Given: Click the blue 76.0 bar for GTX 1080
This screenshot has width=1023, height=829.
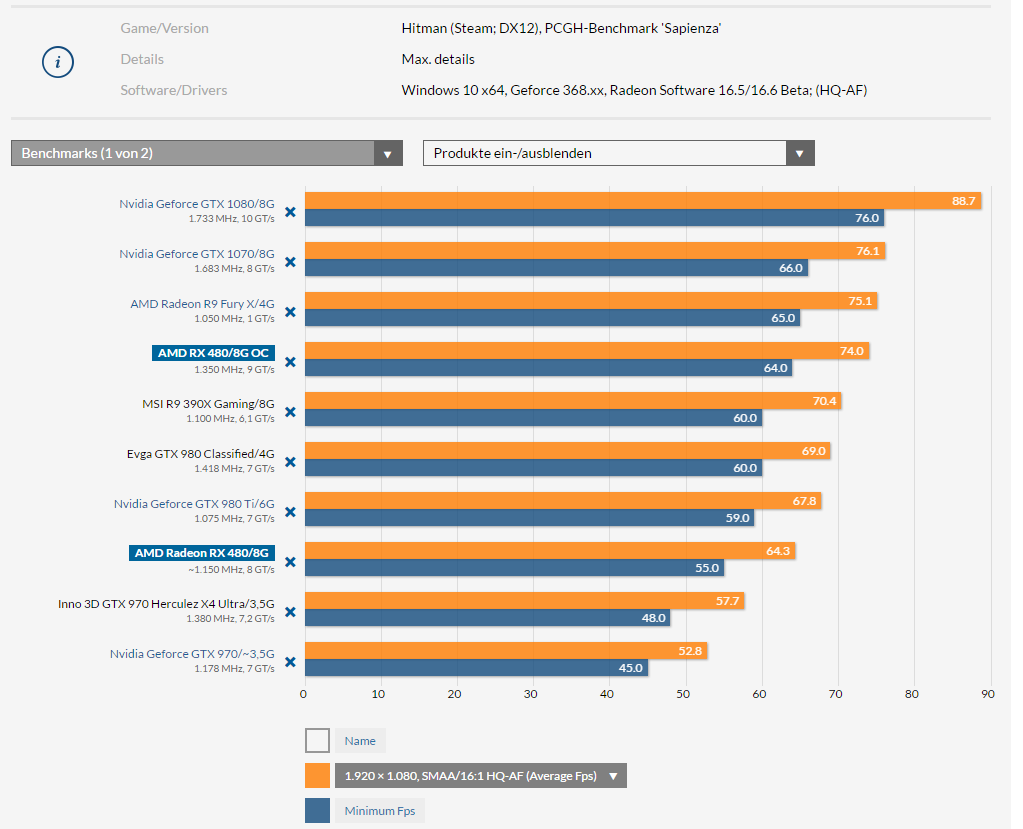Looking at the screenshot, I should (x=594, y=218).
